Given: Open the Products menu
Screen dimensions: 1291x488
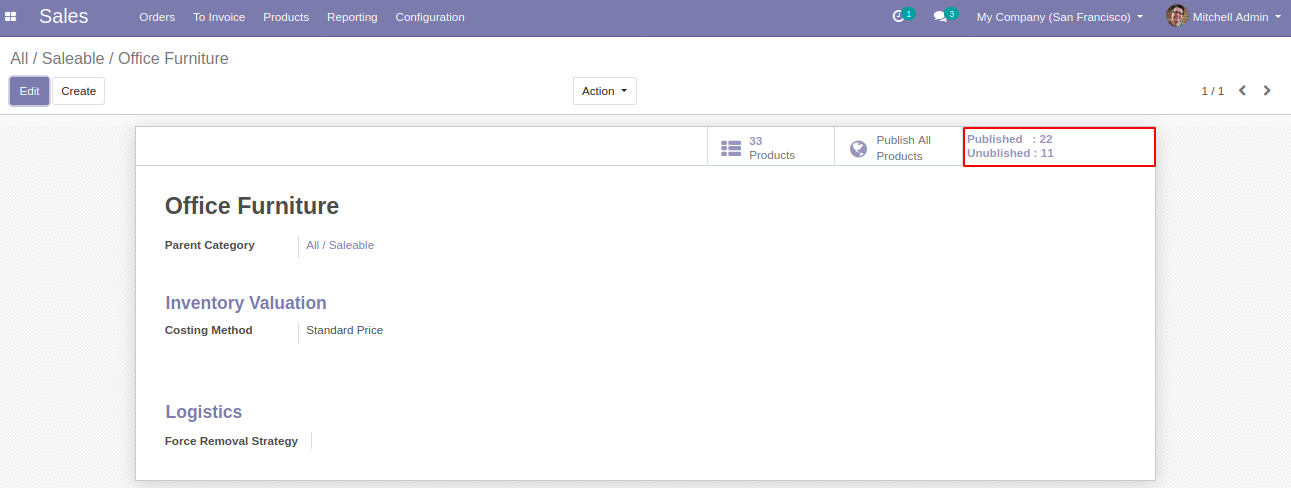Looking at the screenshot, I should coord(286,17).
